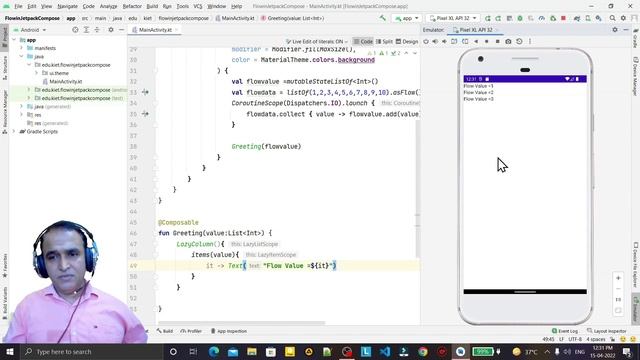Expand the manifests folder

[x=22, y=48]
